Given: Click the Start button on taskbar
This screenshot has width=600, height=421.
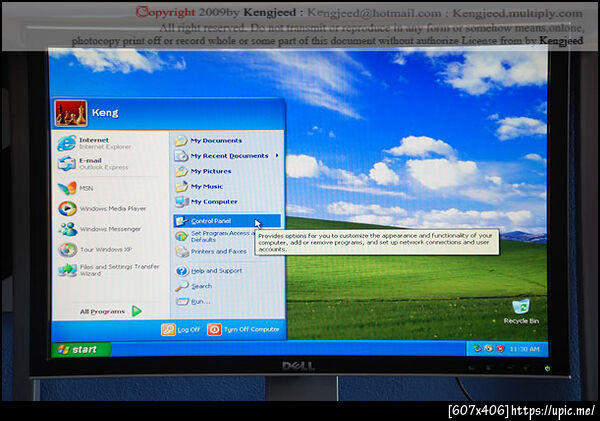Looking at the screenshot, I should [81, 349].
